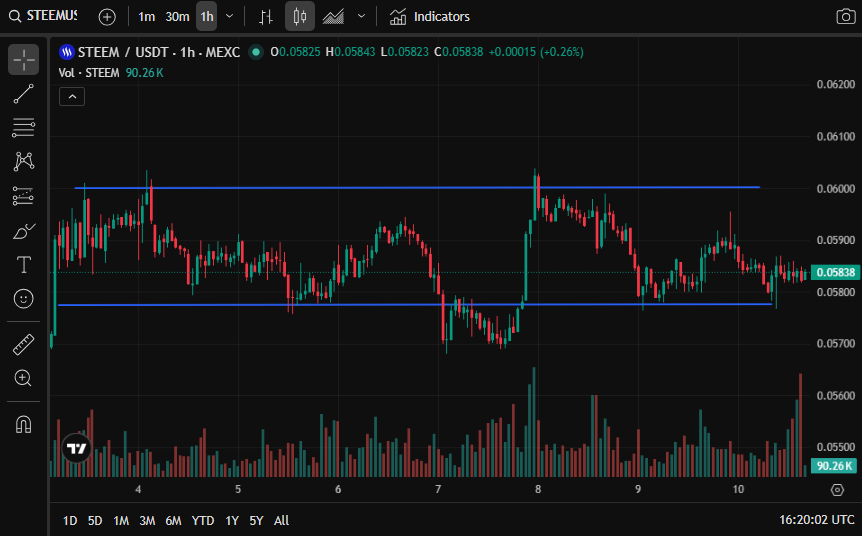The width and height of the screenshot is (862, 536).
Task: Set range to All
Action: pos(281,521)
